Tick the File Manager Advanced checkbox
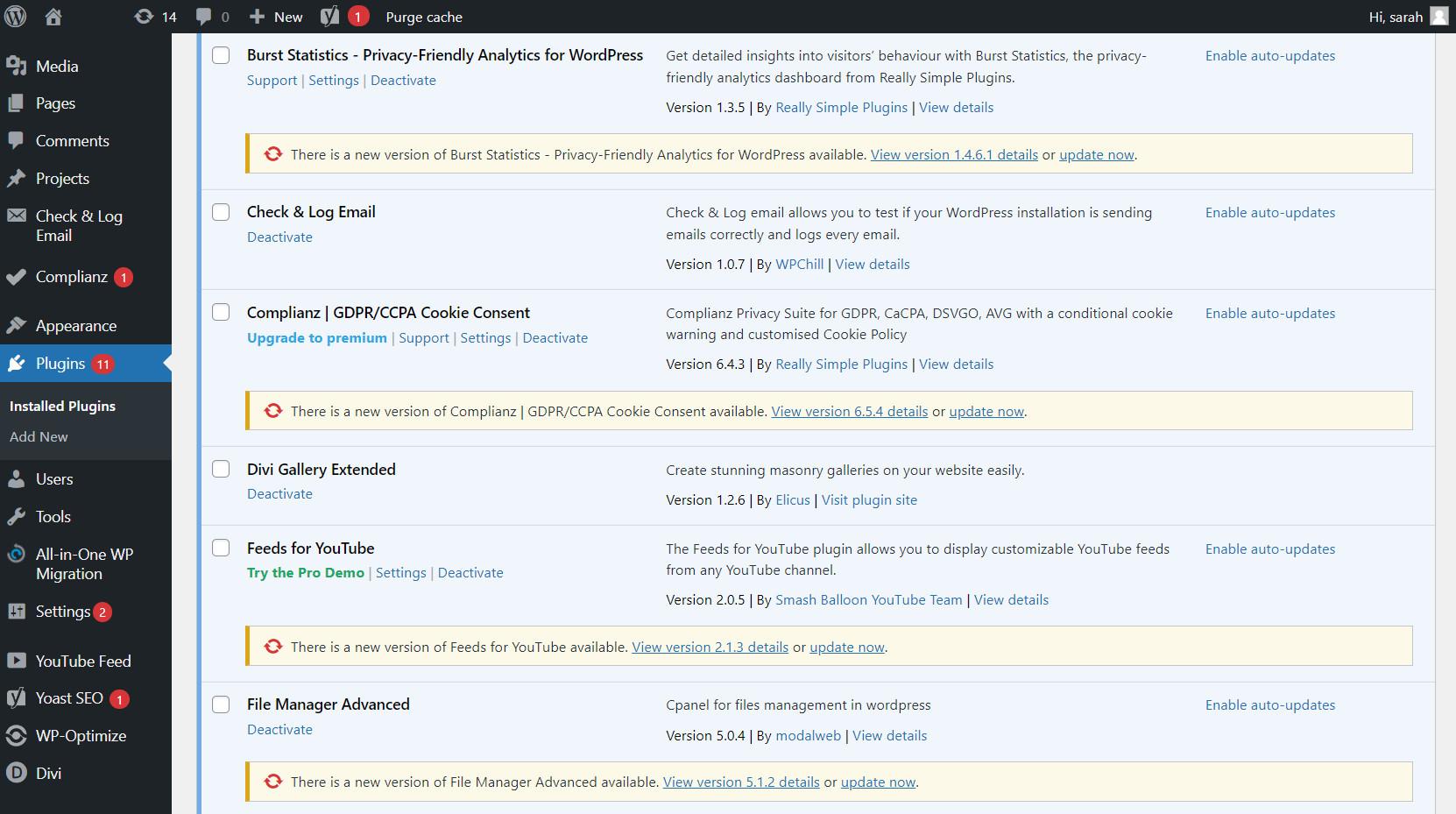1456x814 pixels. point(221,704)
